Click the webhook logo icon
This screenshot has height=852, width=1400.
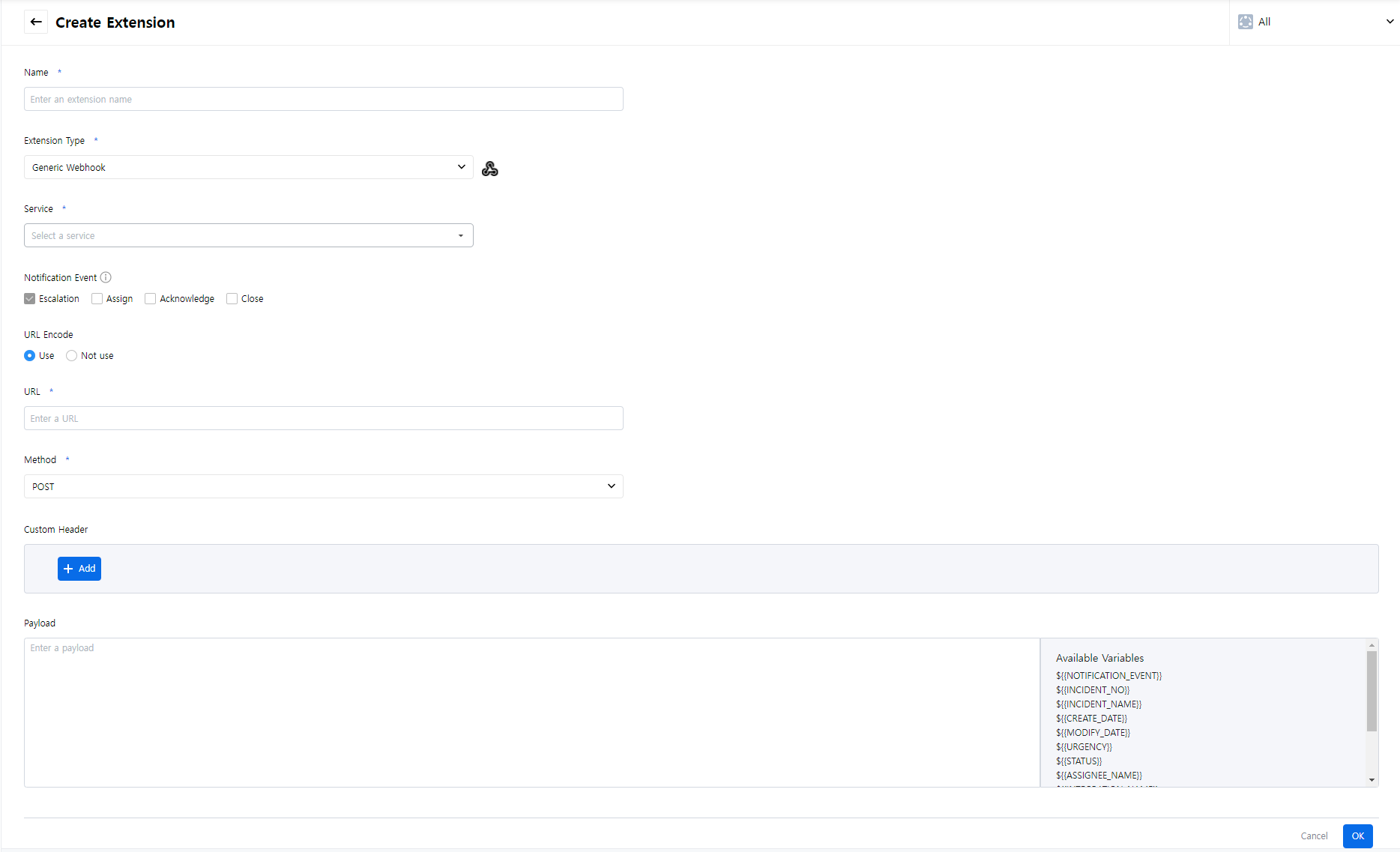490,169
